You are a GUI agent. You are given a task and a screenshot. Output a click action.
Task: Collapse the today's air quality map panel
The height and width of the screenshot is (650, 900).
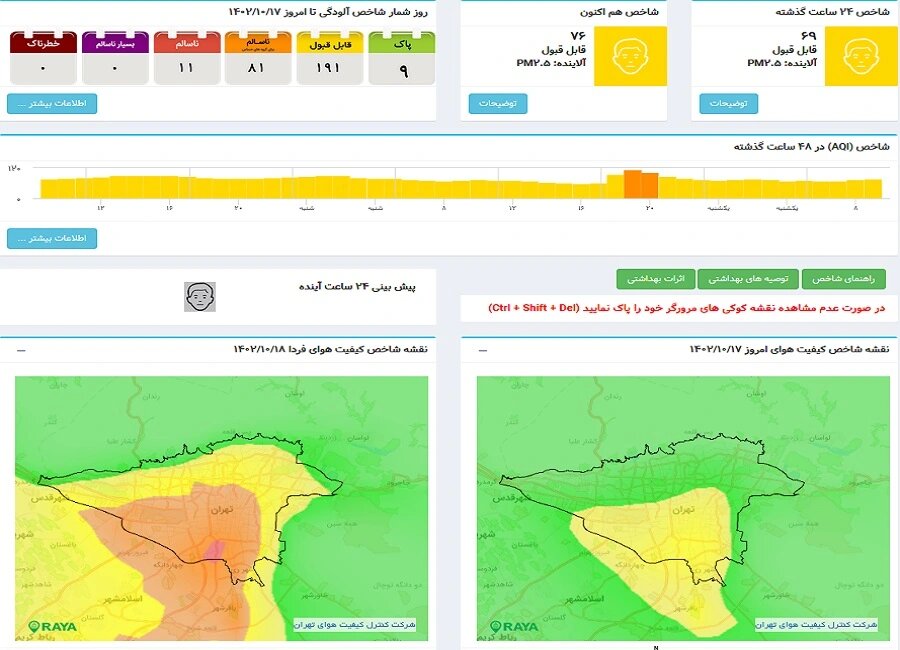tap(483, 349)
